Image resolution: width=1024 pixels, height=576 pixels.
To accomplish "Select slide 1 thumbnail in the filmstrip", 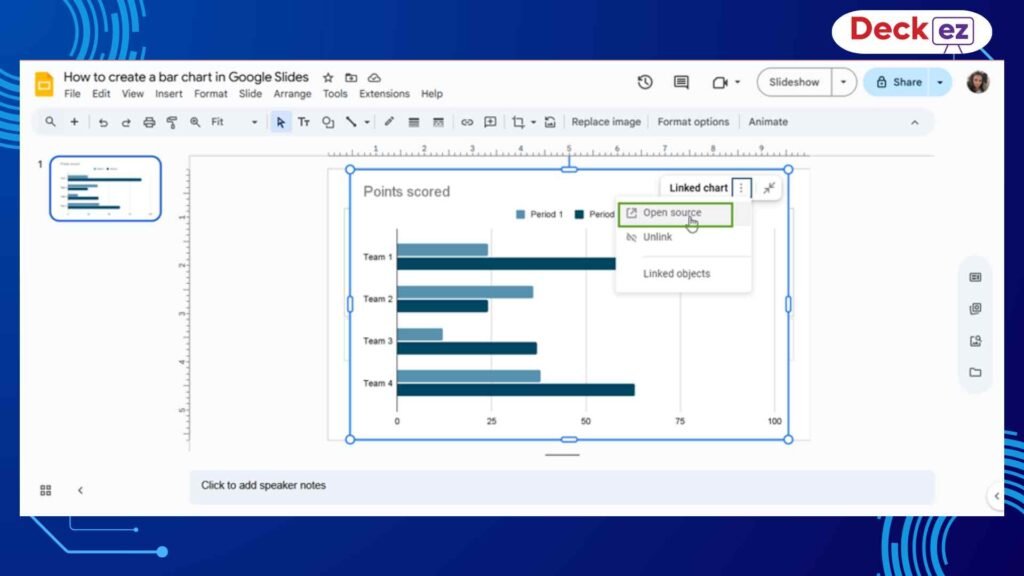I will pyautogui.click(x=104, y=188).
